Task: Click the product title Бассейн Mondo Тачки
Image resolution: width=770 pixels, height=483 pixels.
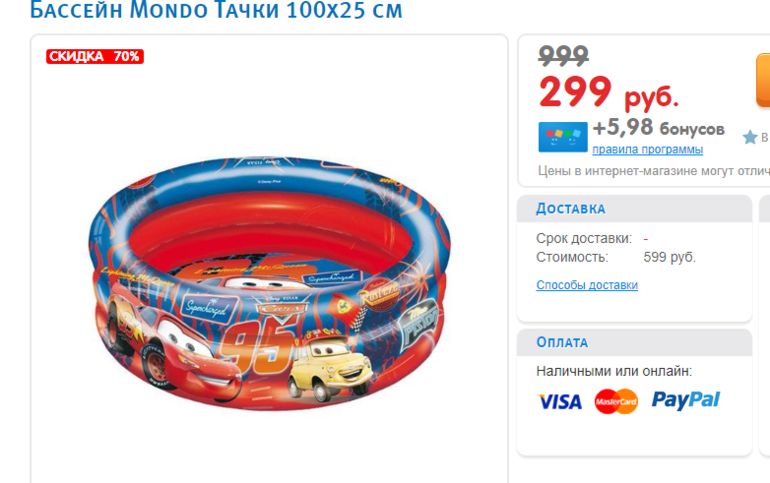Action: [x=216, y=10]
